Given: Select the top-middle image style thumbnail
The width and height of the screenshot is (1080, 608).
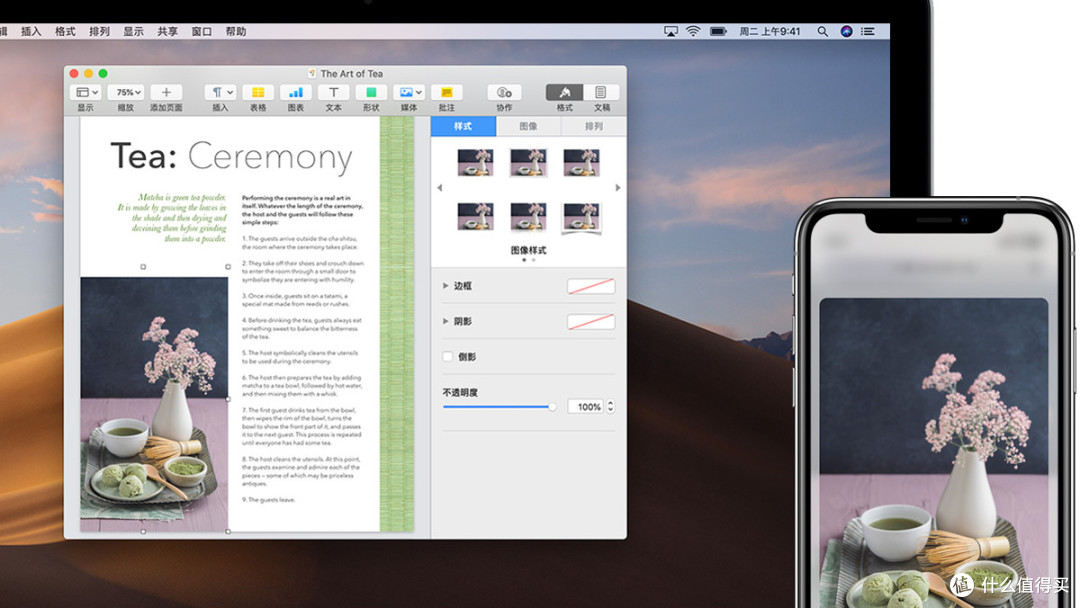Looking at the screenshot, I should pos(528,163).
